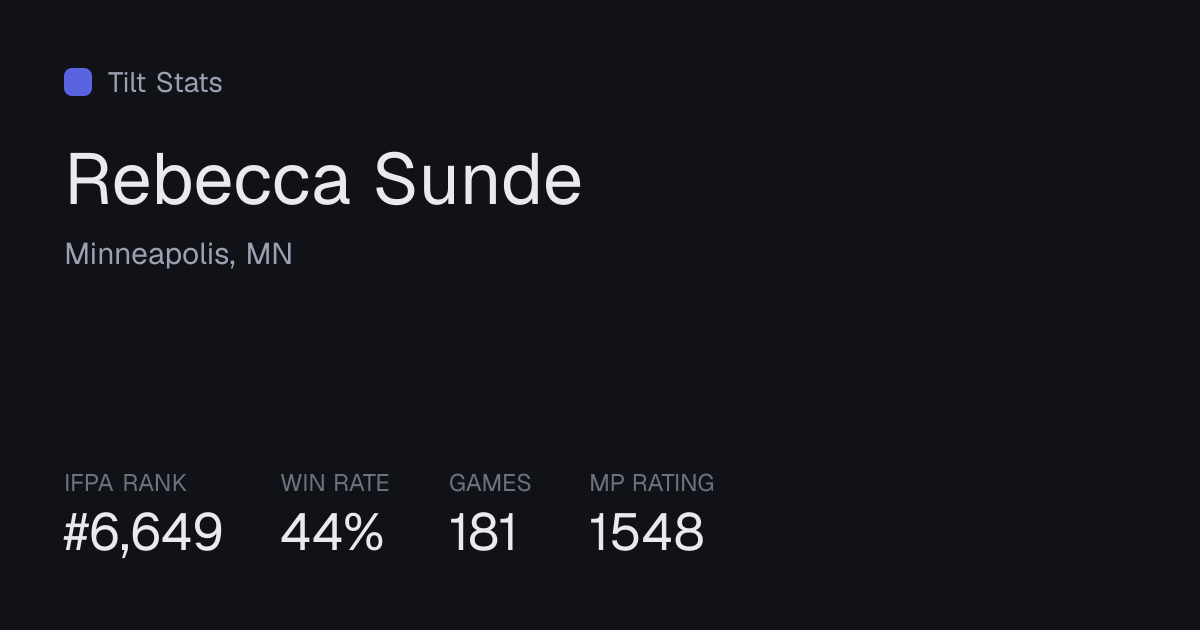The image size is (1200, 630).
Task: Click the hash symbol before 6,649
Action: [x=76, y=532]
